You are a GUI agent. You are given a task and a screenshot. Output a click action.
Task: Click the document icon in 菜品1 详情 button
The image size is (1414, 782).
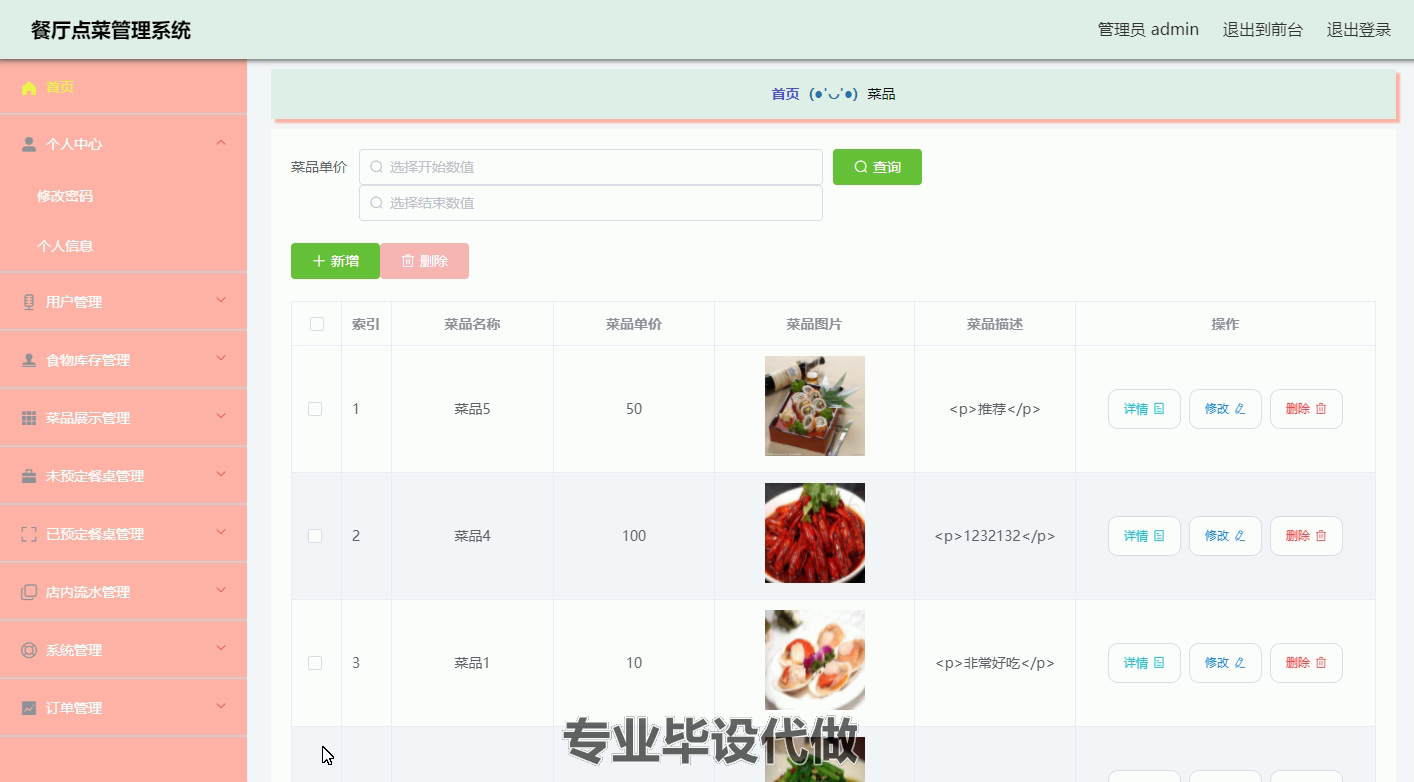click(1159, 663)
